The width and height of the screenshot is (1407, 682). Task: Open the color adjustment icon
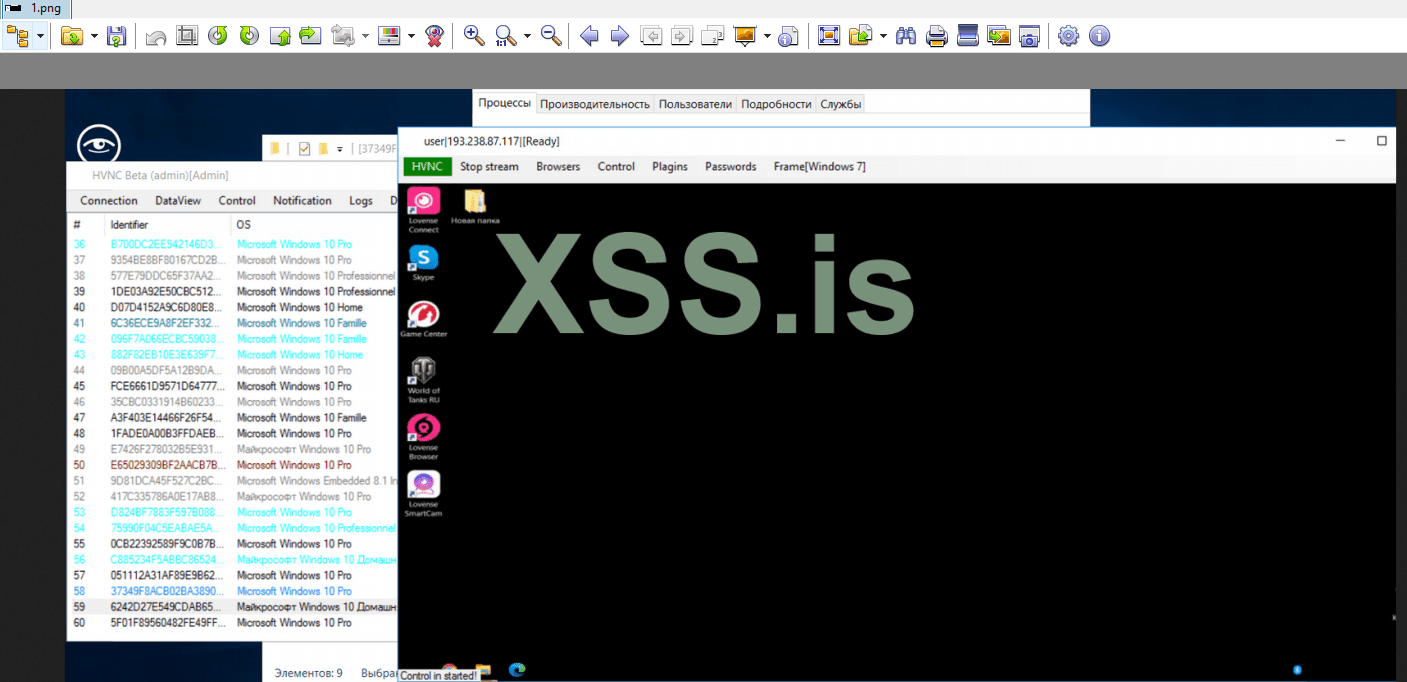coord(389,37)
